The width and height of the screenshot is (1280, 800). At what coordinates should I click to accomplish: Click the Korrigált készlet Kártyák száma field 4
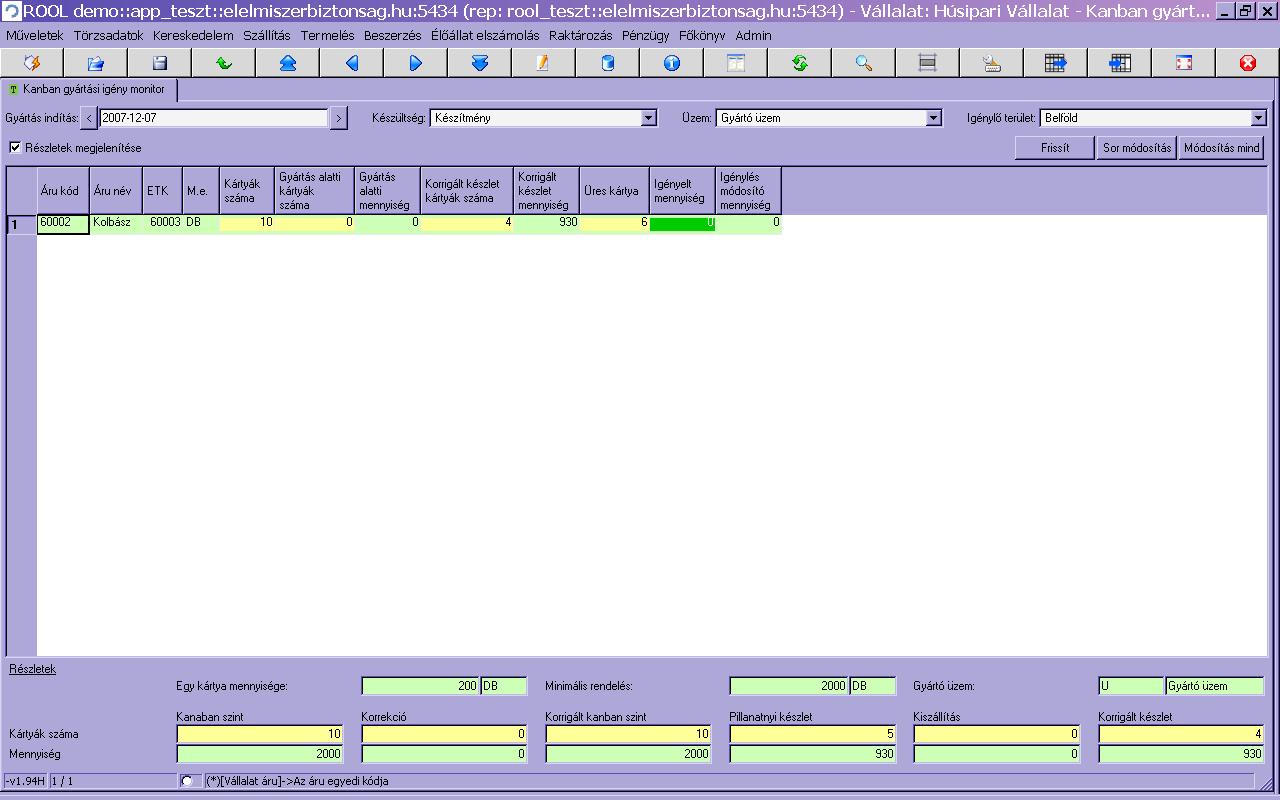[x=1181, y=734]
